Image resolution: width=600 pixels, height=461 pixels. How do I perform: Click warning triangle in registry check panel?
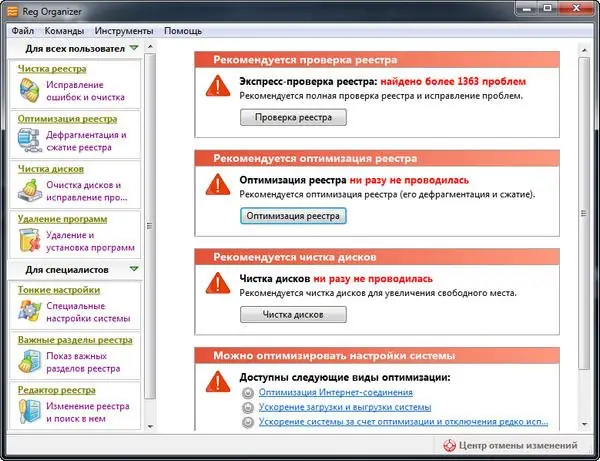click(x=218, y=86)
